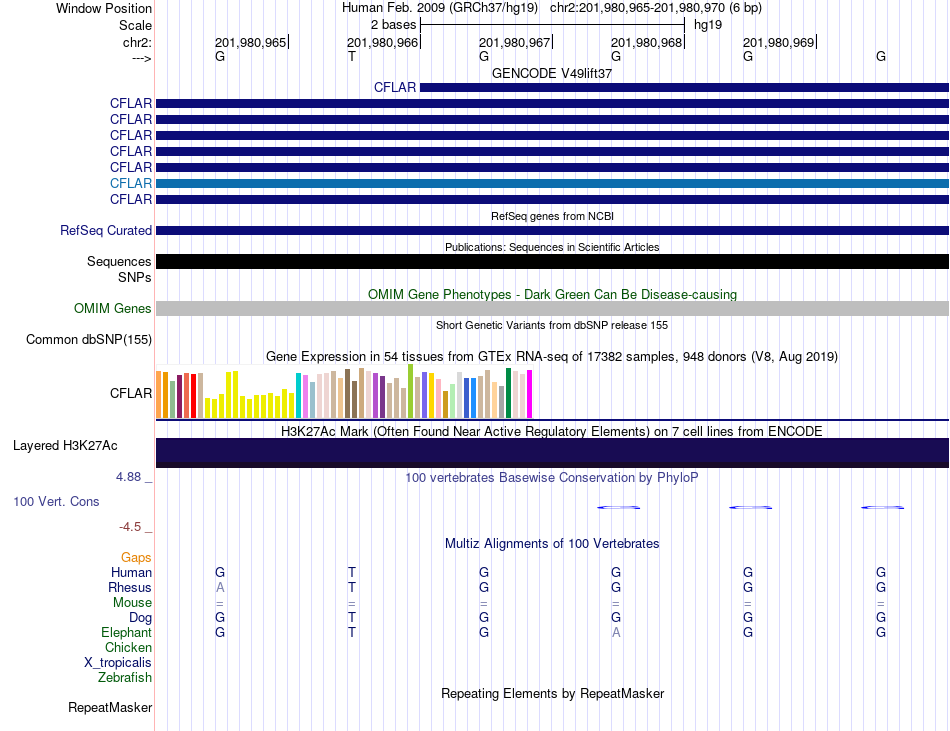The width and height of the screenshot is (950, 731).
Task: Click the Chicken species label
Action: [x=128, y=647]
